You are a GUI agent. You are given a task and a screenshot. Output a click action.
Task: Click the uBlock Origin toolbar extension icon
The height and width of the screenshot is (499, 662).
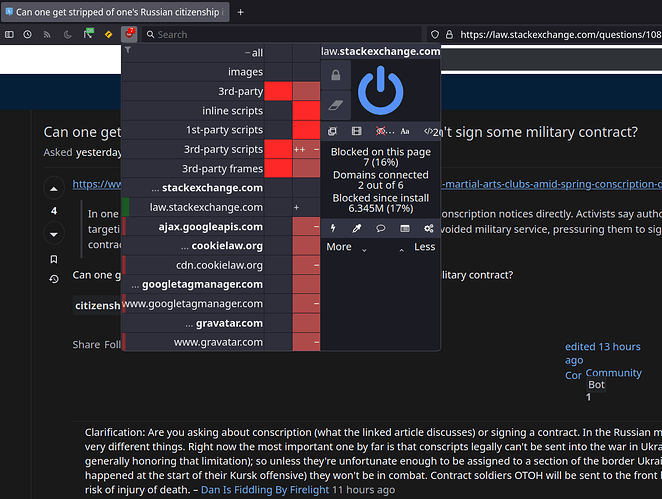point(129,34)
